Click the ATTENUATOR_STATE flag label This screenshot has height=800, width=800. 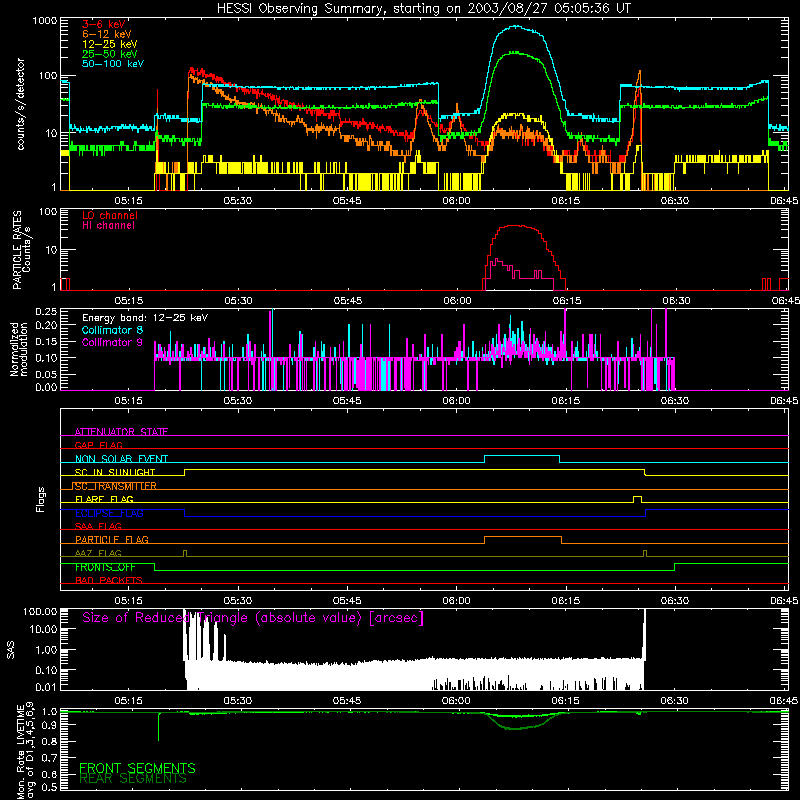[x=121, y=432]
